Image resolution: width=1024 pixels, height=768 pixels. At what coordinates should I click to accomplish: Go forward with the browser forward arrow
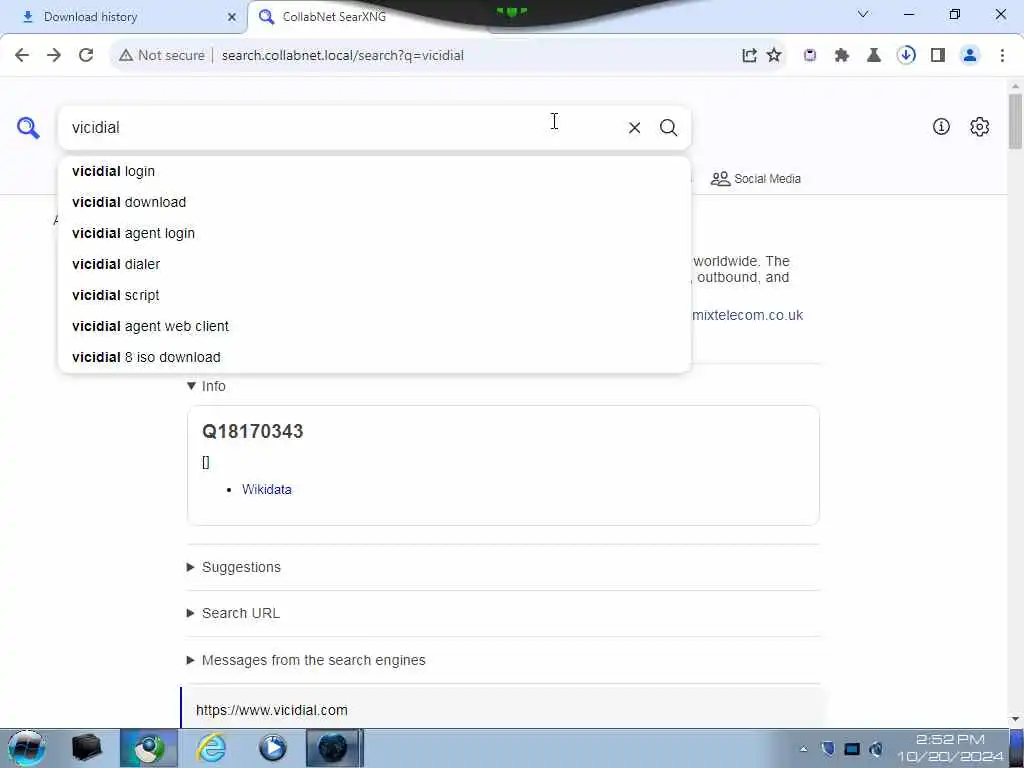54,55
